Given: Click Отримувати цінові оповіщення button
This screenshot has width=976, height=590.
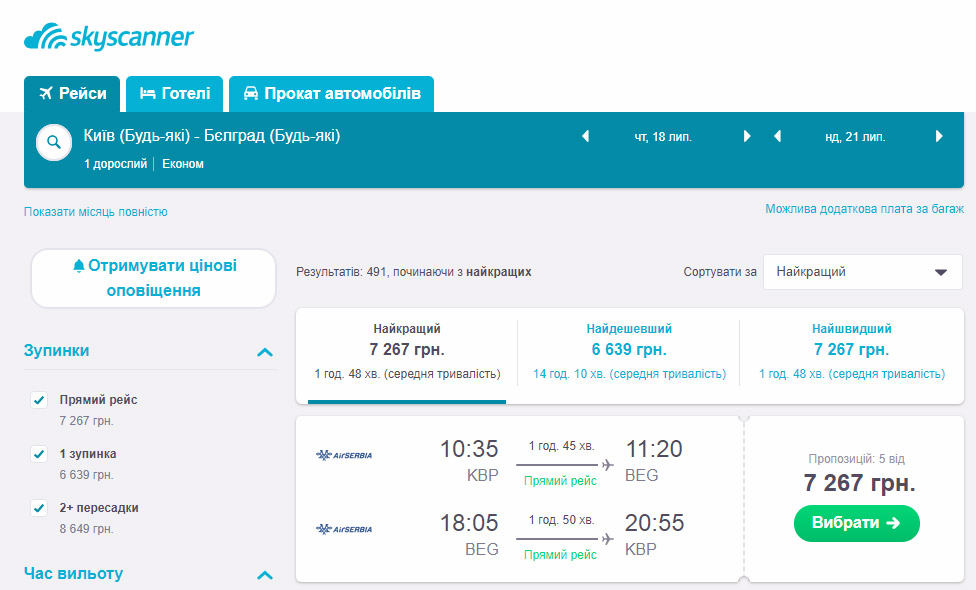Looking at the screenshot, I should click(x=153, y=278).
